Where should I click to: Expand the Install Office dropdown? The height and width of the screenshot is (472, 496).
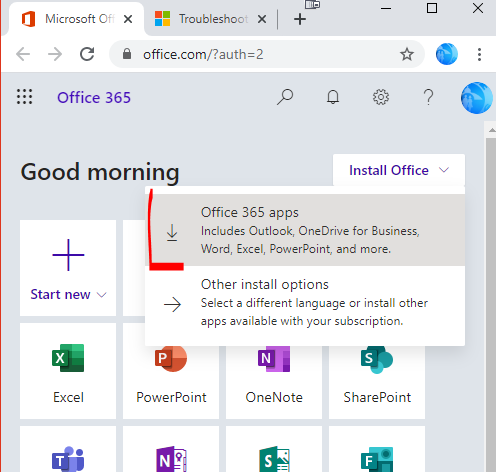click(399, 170)
